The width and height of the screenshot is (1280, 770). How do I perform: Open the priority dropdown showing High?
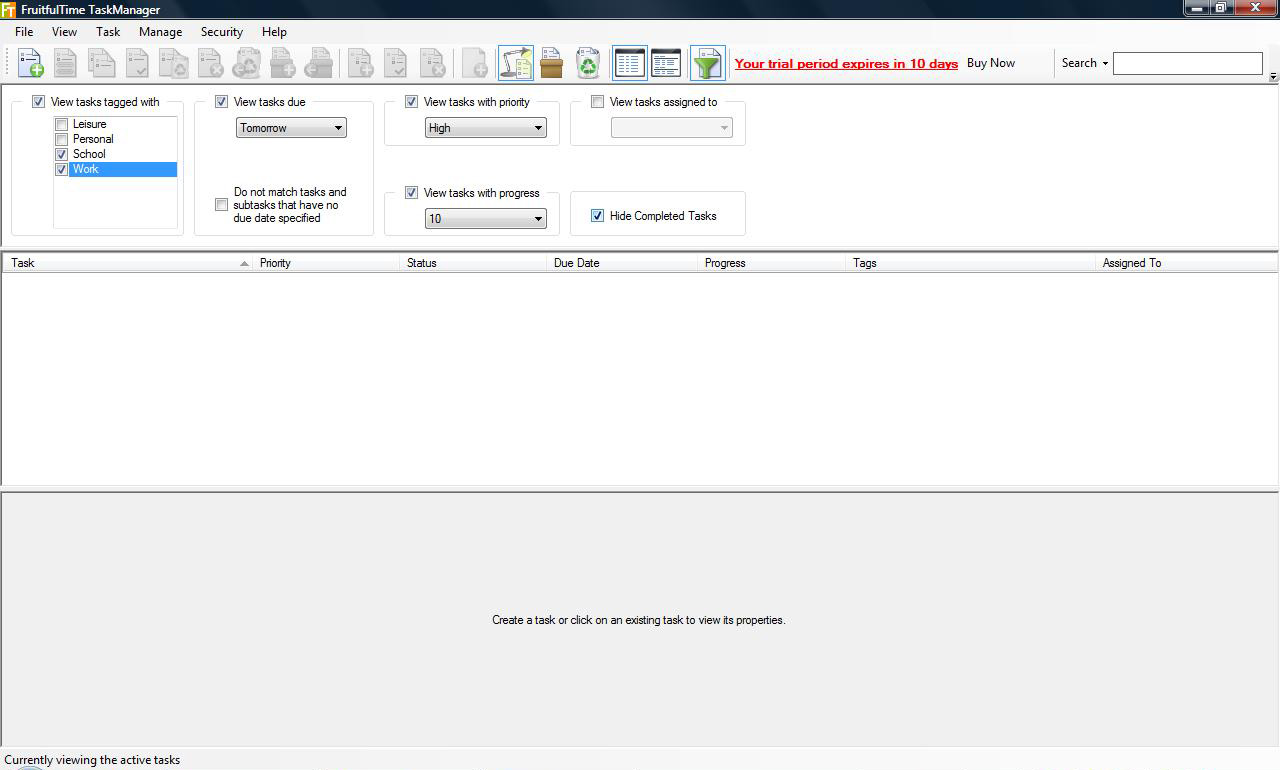click(485, 128)
